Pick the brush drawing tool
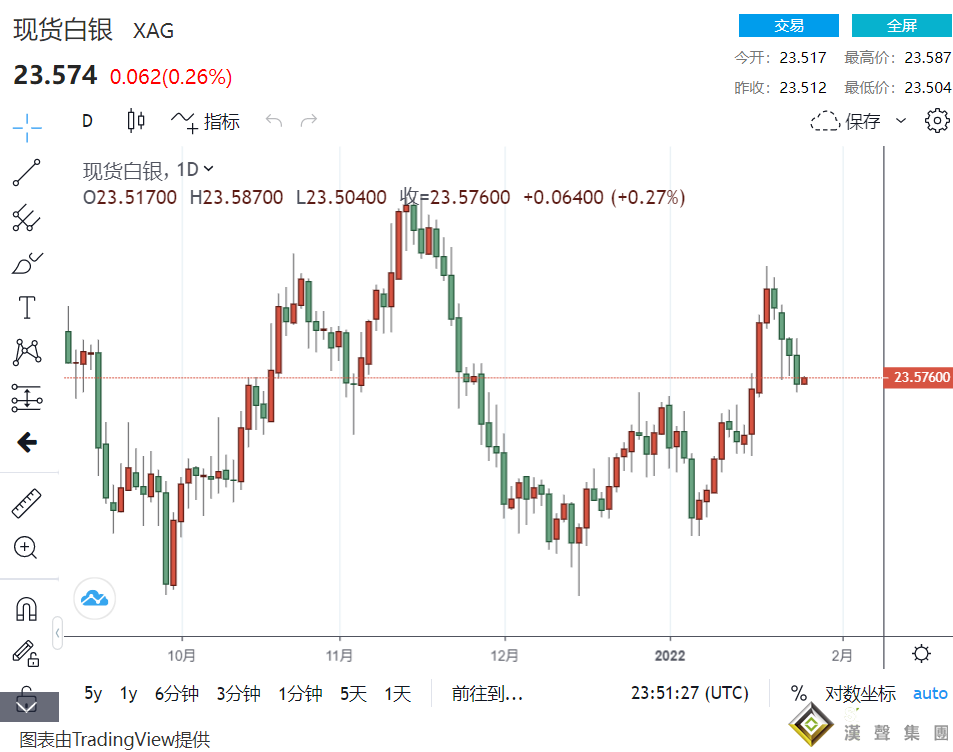The height and width of the screenshot is (752, 953). [27, 263]
